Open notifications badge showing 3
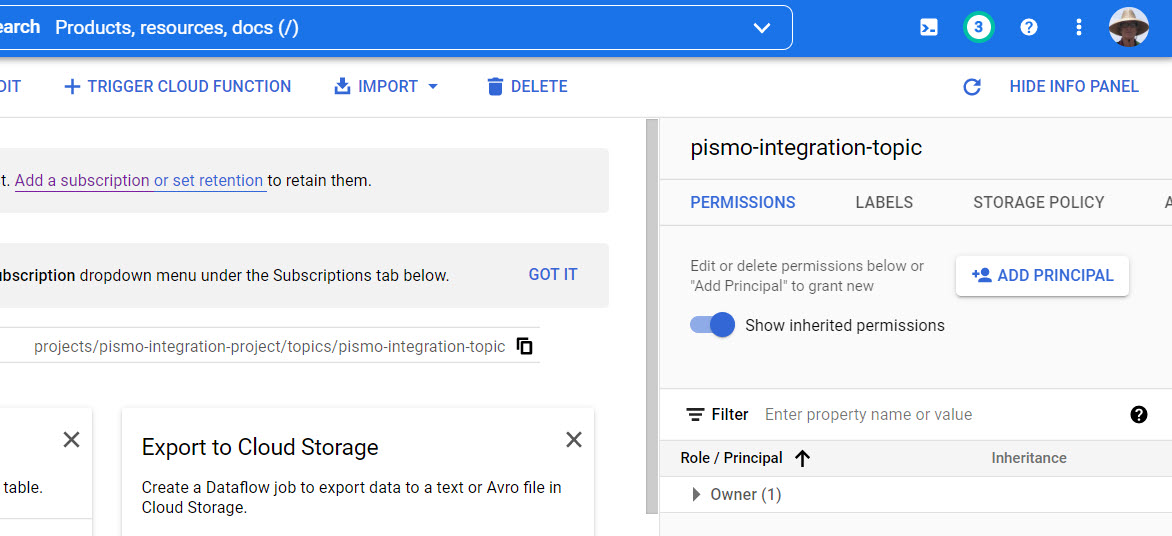 click(x=978, y=28)
